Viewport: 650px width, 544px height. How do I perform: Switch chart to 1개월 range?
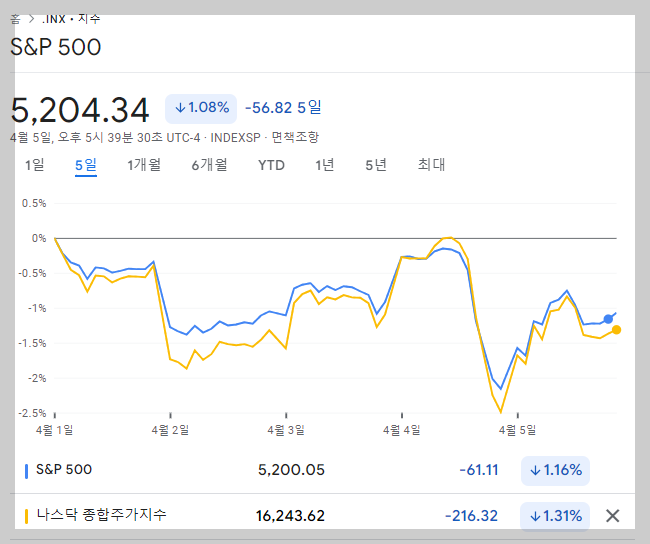(x=144, y=165)
